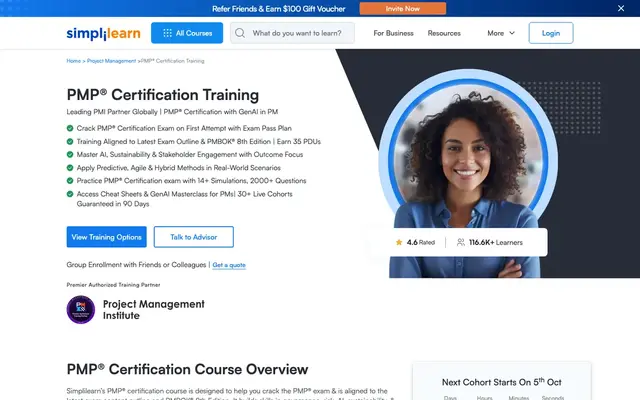Click the grid icon in All Courses
640x400 pixels.
tap(167, 33)
